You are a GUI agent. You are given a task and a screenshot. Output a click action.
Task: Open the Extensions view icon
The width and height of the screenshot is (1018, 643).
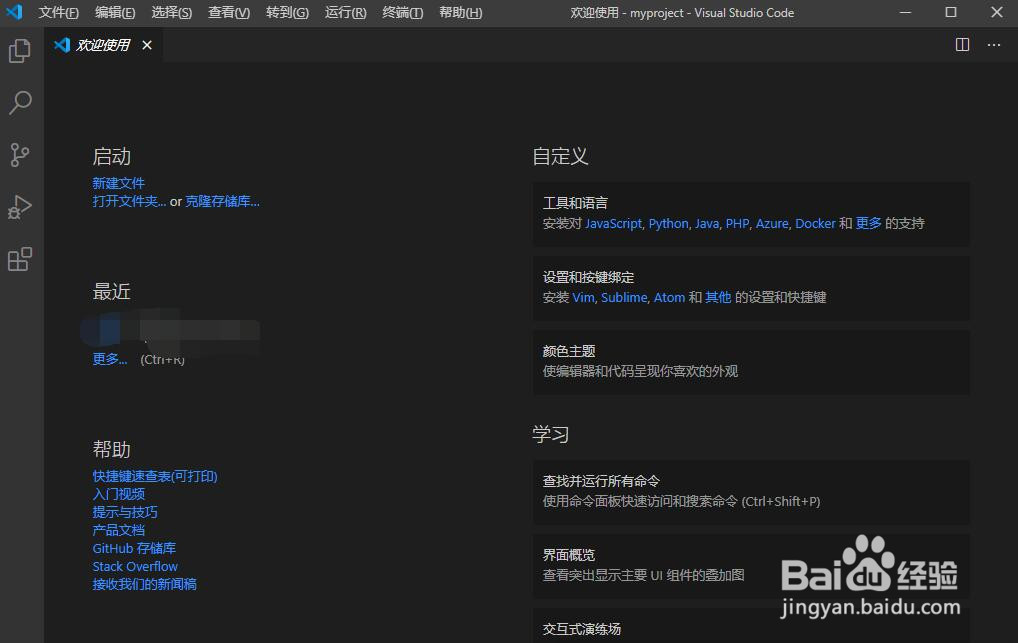point(20,258)
